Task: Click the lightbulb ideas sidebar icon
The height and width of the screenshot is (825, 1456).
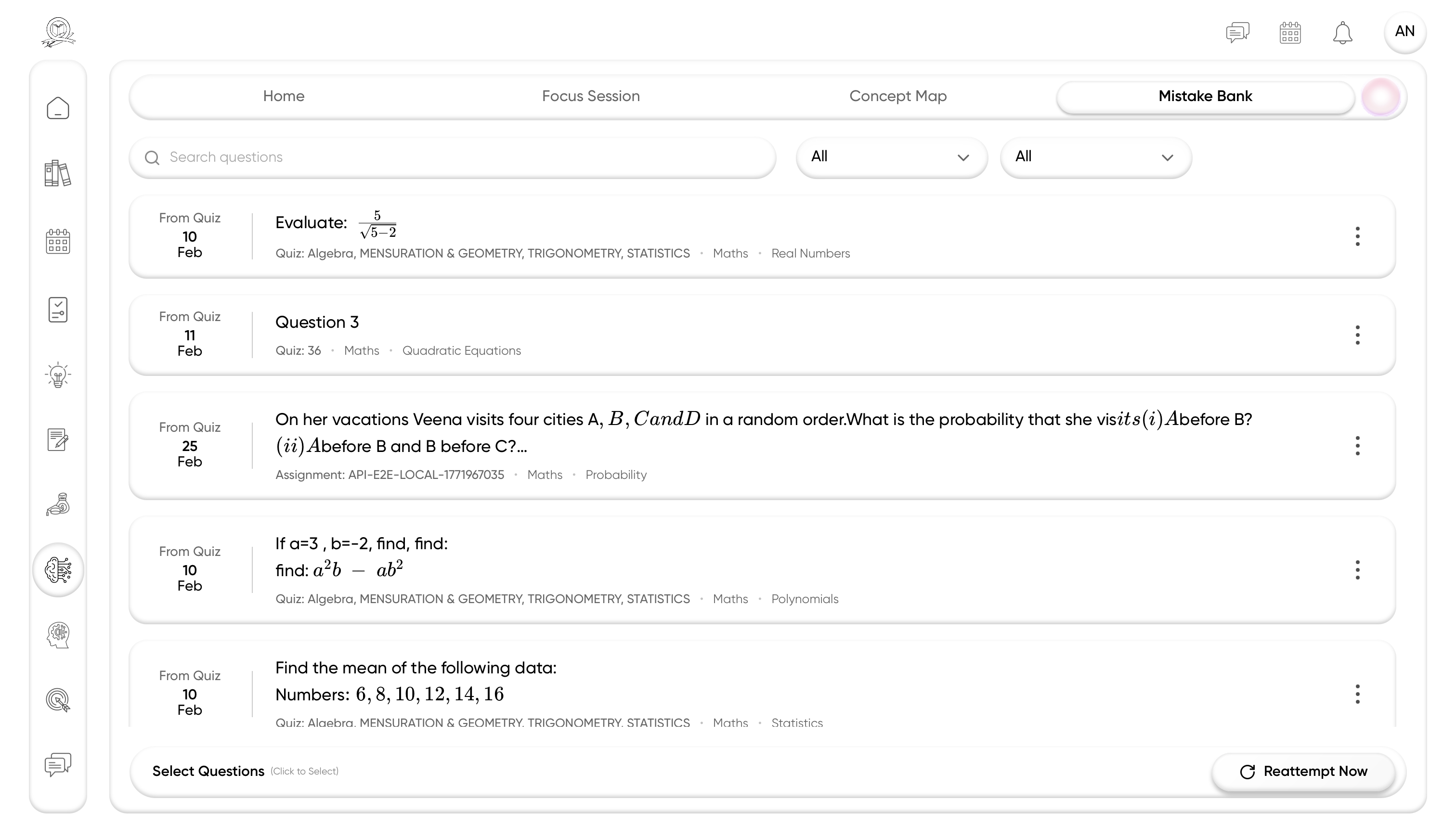Action: pyautogui.click(x=58, y=375)
